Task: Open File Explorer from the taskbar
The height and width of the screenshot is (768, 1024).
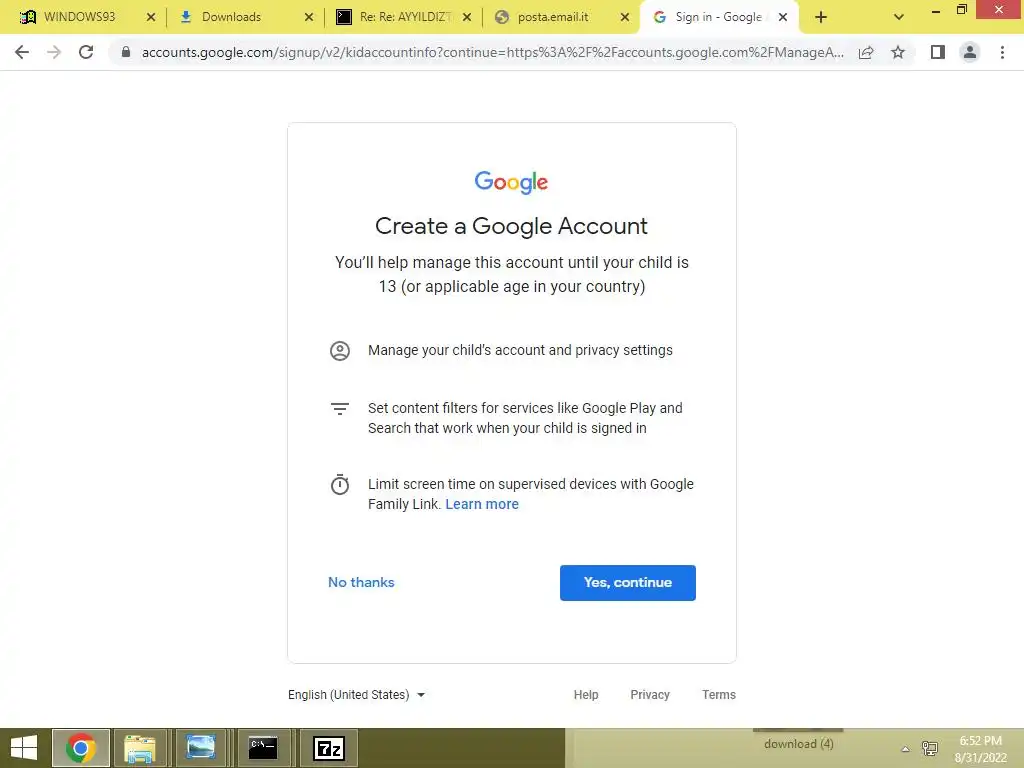Action: (140, 748)
